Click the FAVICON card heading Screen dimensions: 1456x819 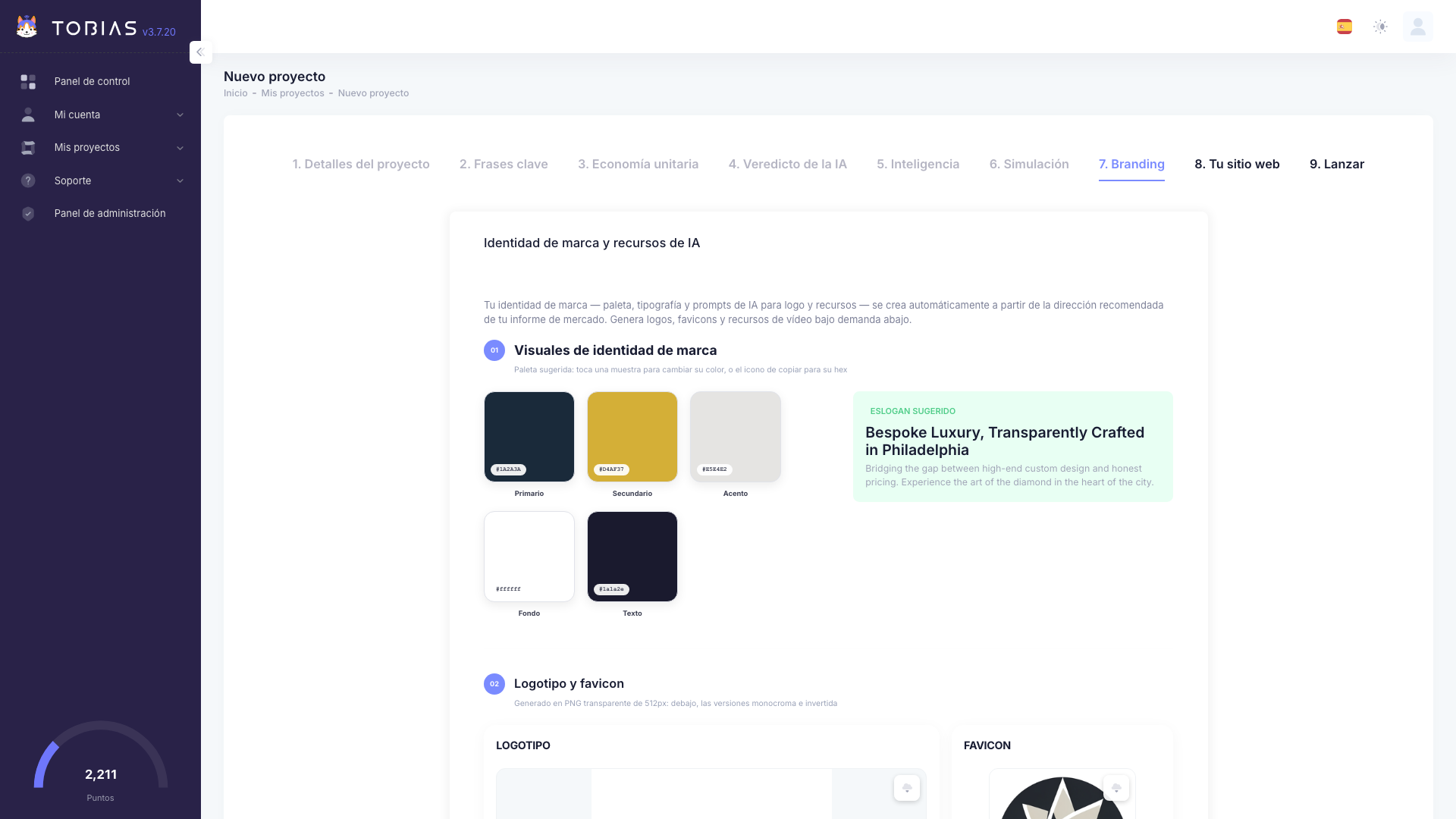987,745
